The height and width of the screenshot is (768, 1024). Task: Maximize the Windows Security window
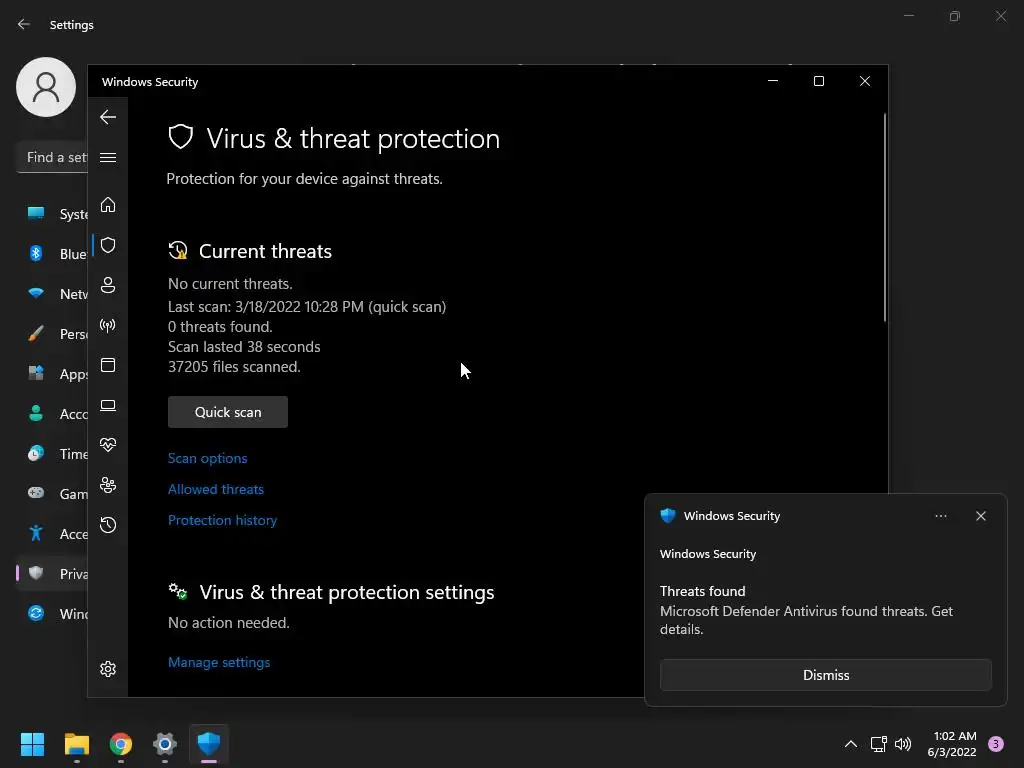(818, 81)
